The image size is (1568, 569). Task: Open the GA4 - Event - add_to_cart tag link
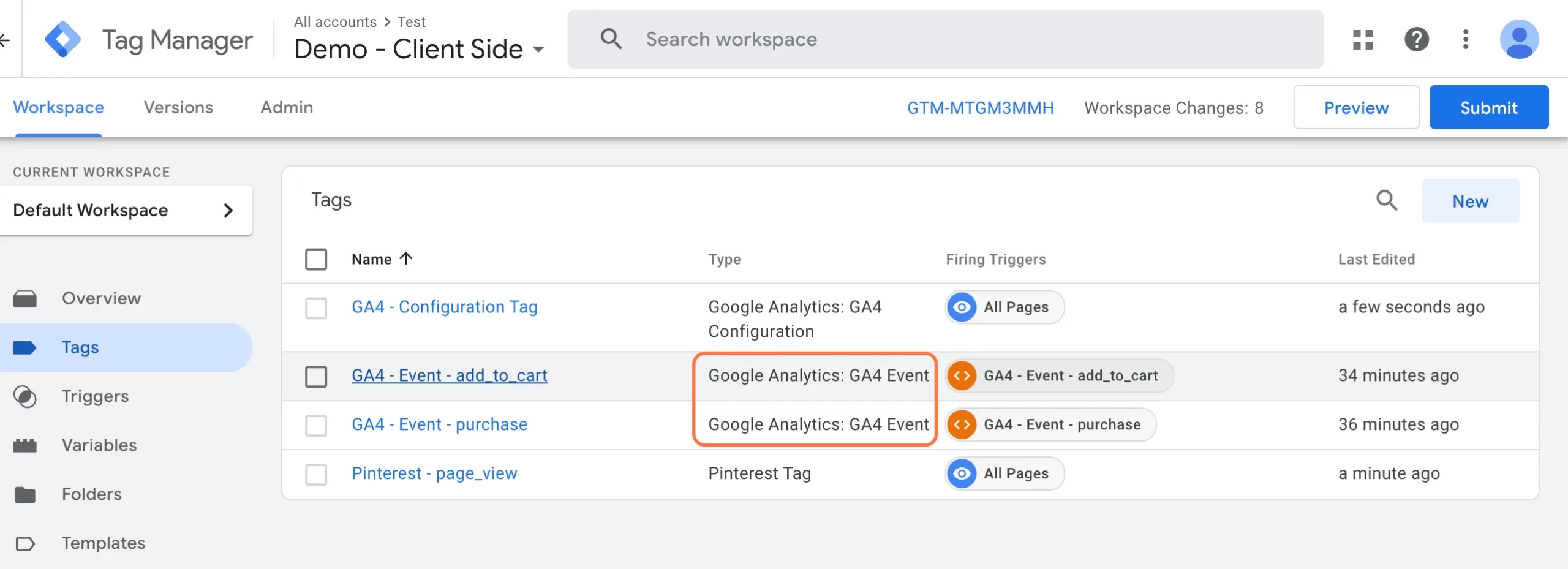coord(449,375)
